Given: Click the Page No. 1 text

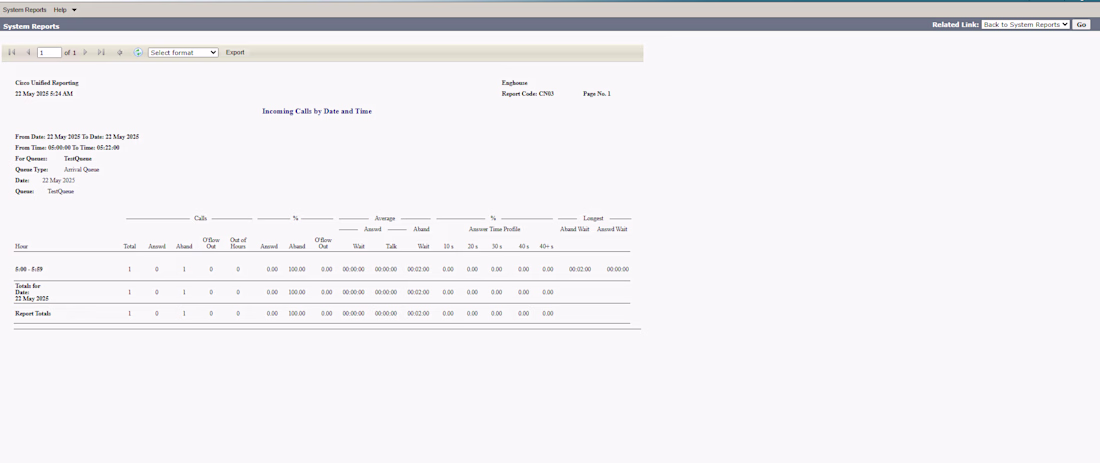Looking at the screenshot, I should point(597,93).
